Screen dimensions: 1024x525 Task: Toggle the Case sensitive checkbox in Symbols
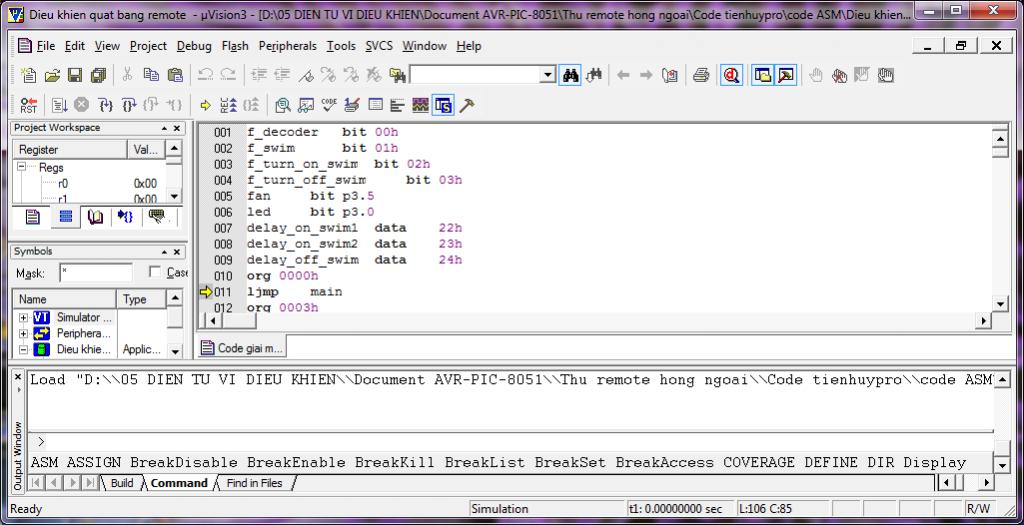(155, 272)
